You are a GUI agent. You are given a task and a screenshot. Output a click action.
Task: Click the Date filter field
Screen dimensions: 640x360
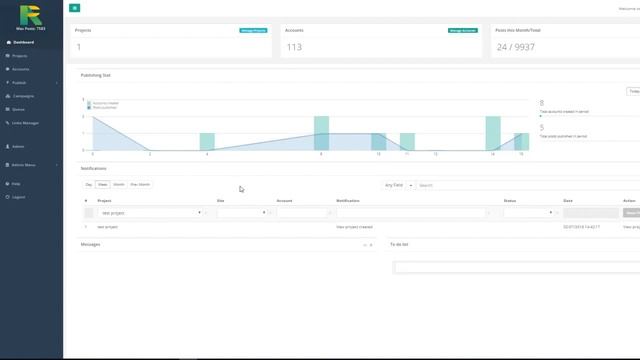click(591, 213)
